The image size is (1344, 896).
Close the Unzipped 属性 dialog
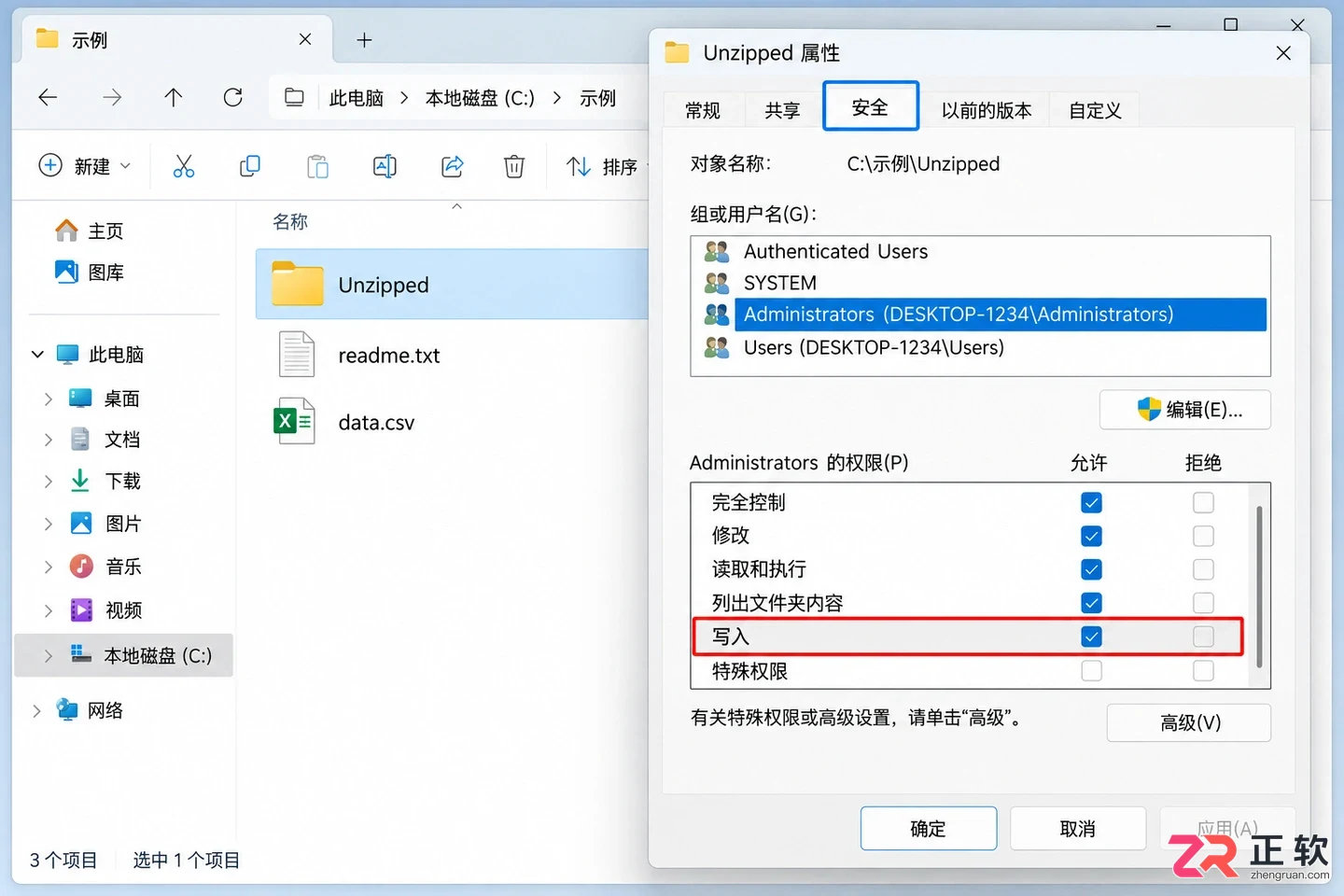click(x=1283, y=53)
